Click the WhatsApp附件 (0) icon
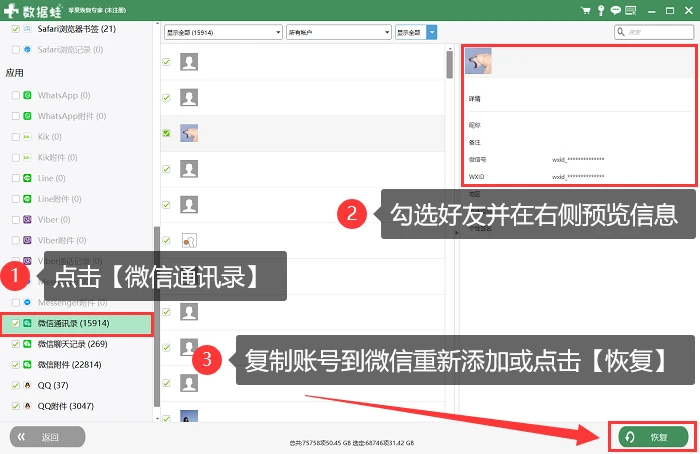700x454 pixels. point(27,116)
